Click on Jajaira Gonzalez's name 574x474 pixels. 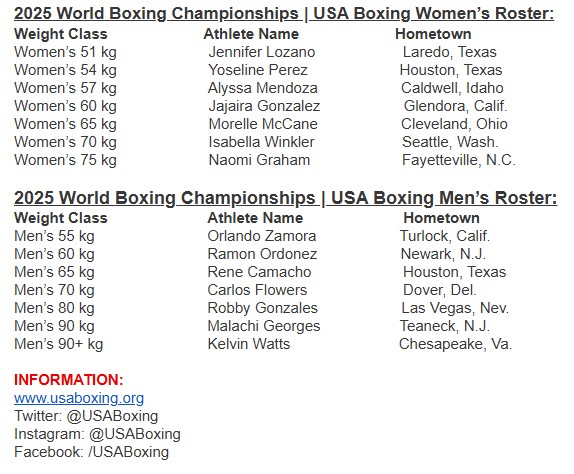tap(264, 106)
